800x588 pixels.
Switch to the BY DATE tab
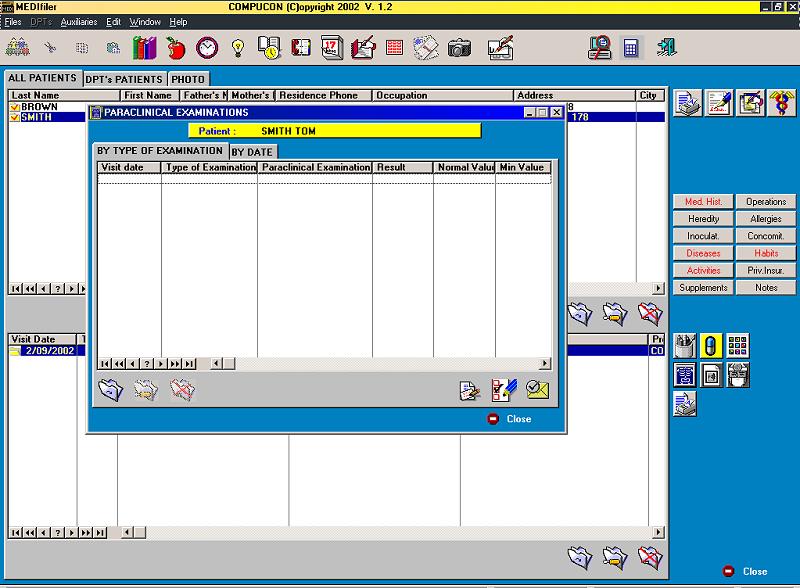tap(252, 152)
